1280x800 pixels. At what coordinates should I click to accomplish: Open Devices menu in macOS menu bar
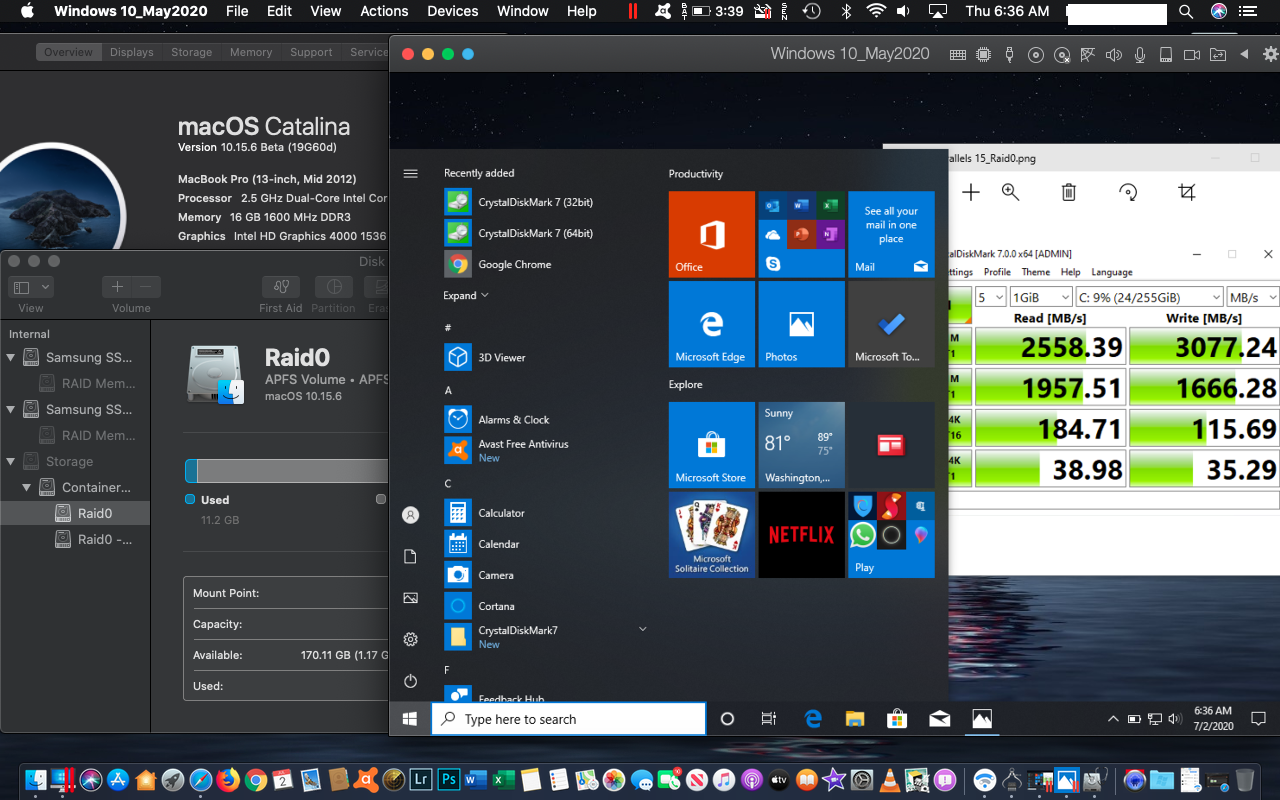(x=452, y=11)
